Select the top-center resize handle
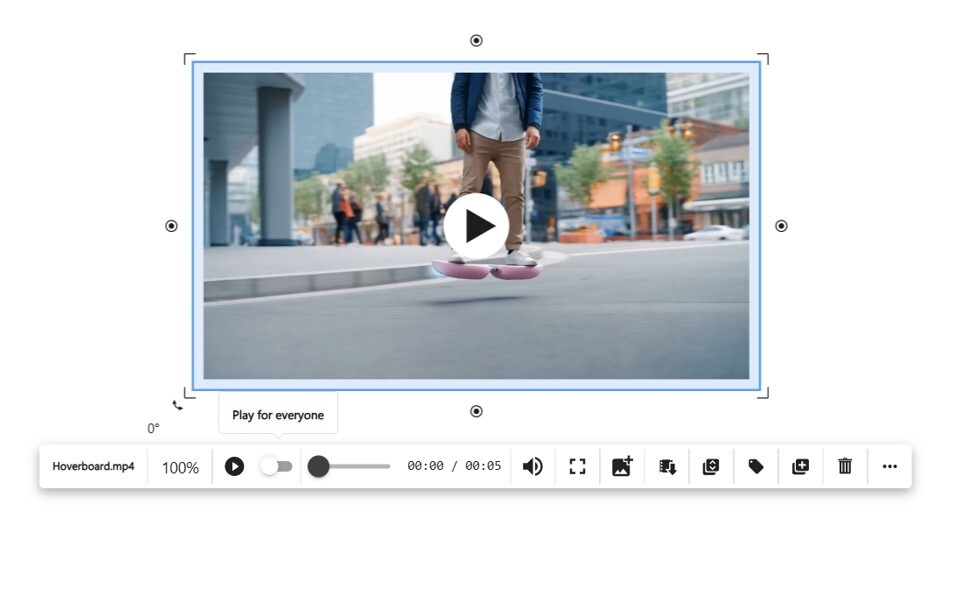 477,40
